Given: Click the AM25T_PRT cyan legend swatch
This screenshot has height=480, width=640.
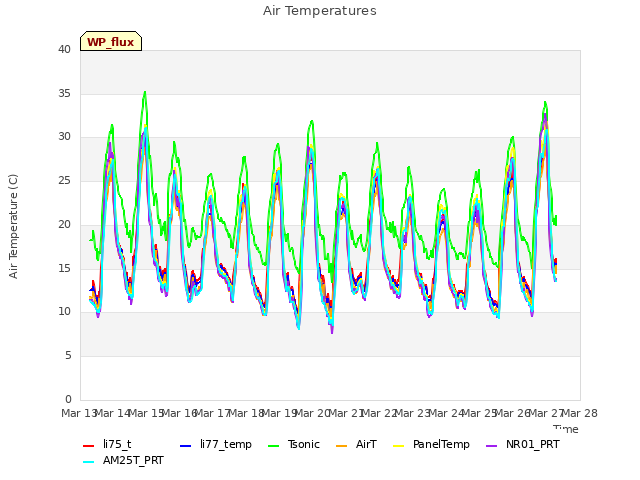Looking at the screenshot, I should coord(89,462).
